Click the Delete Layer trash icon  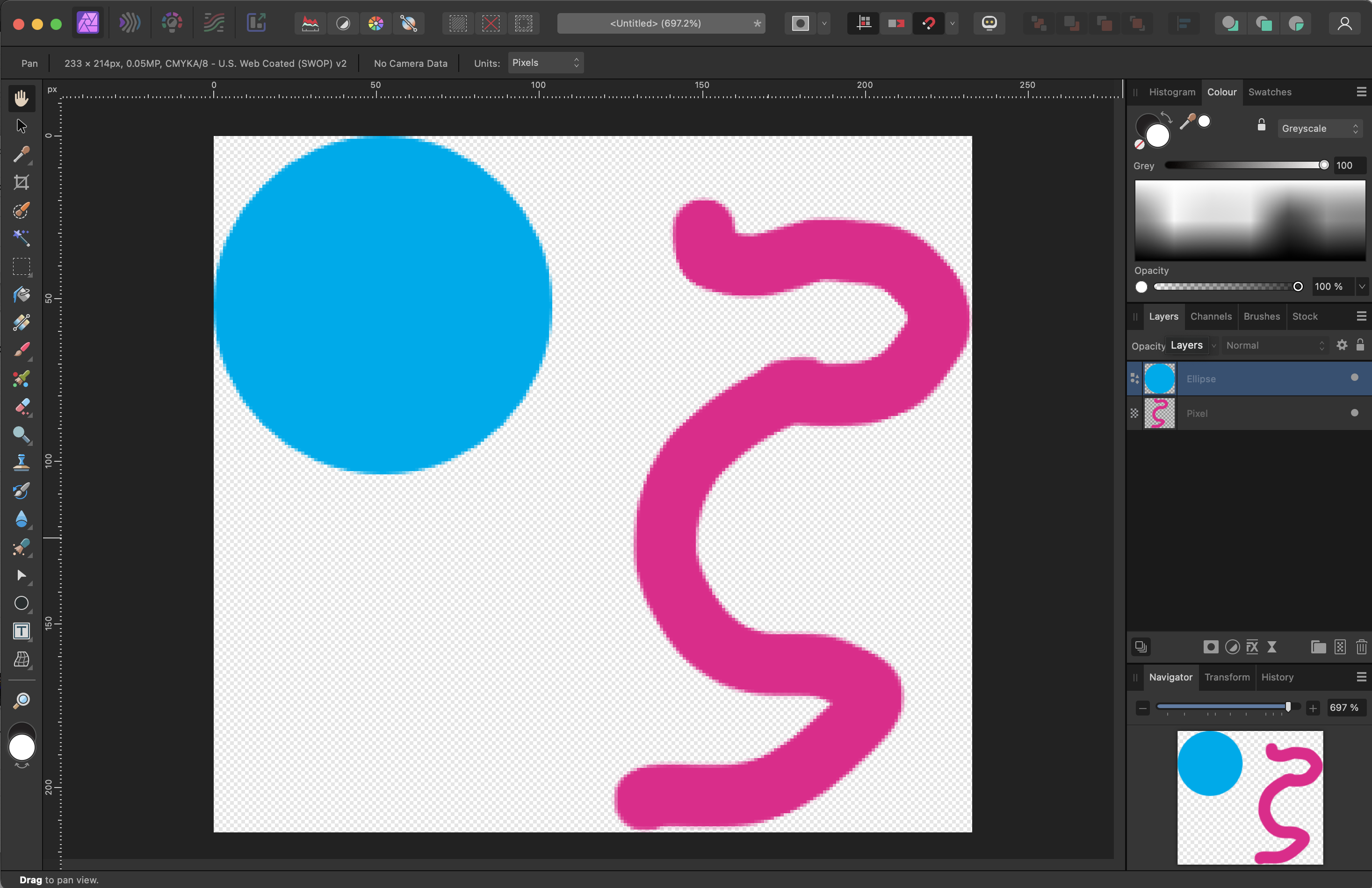pyautogui.click(x=1361, y=647)
